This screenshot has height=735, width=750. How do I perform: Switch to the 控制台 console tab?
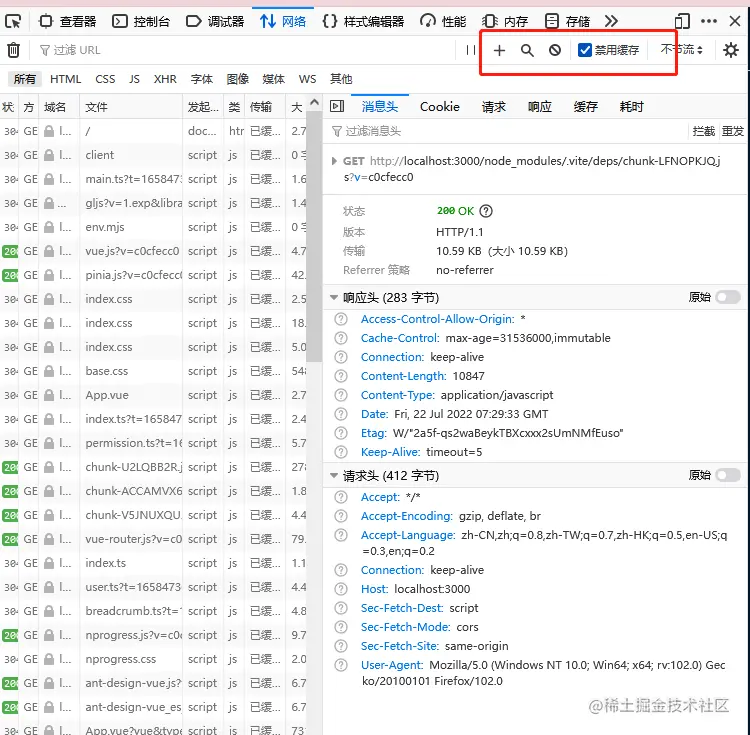pos(141,22)
